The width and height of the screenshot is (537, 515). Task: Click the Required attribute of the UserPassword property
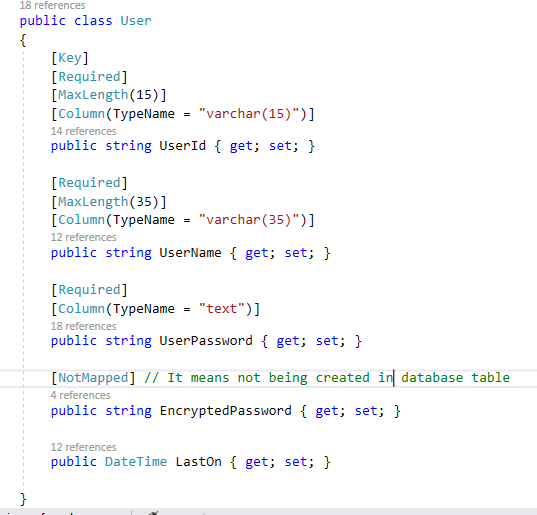pos(89,290)
